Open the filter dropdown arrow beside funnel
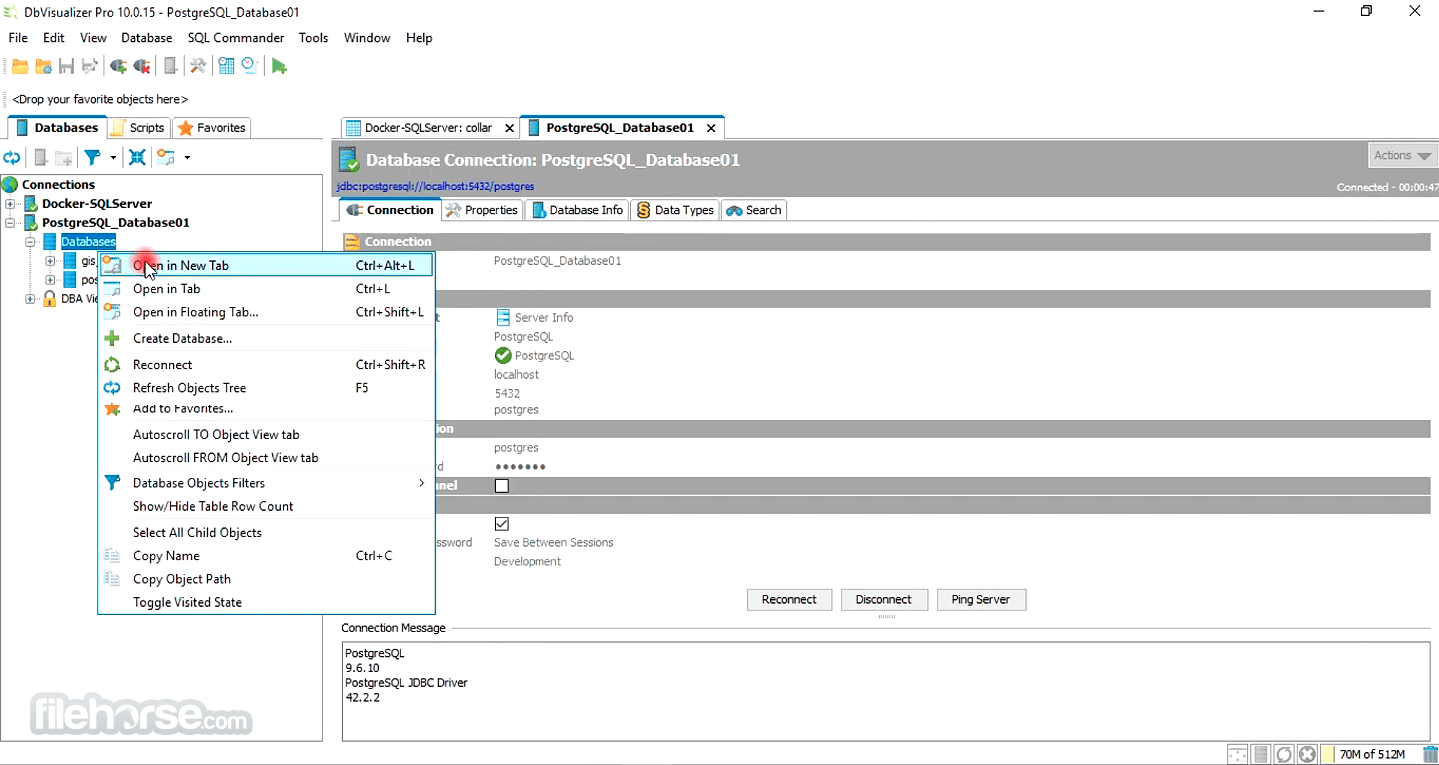The image size is (1439, 765). [113, 158]
